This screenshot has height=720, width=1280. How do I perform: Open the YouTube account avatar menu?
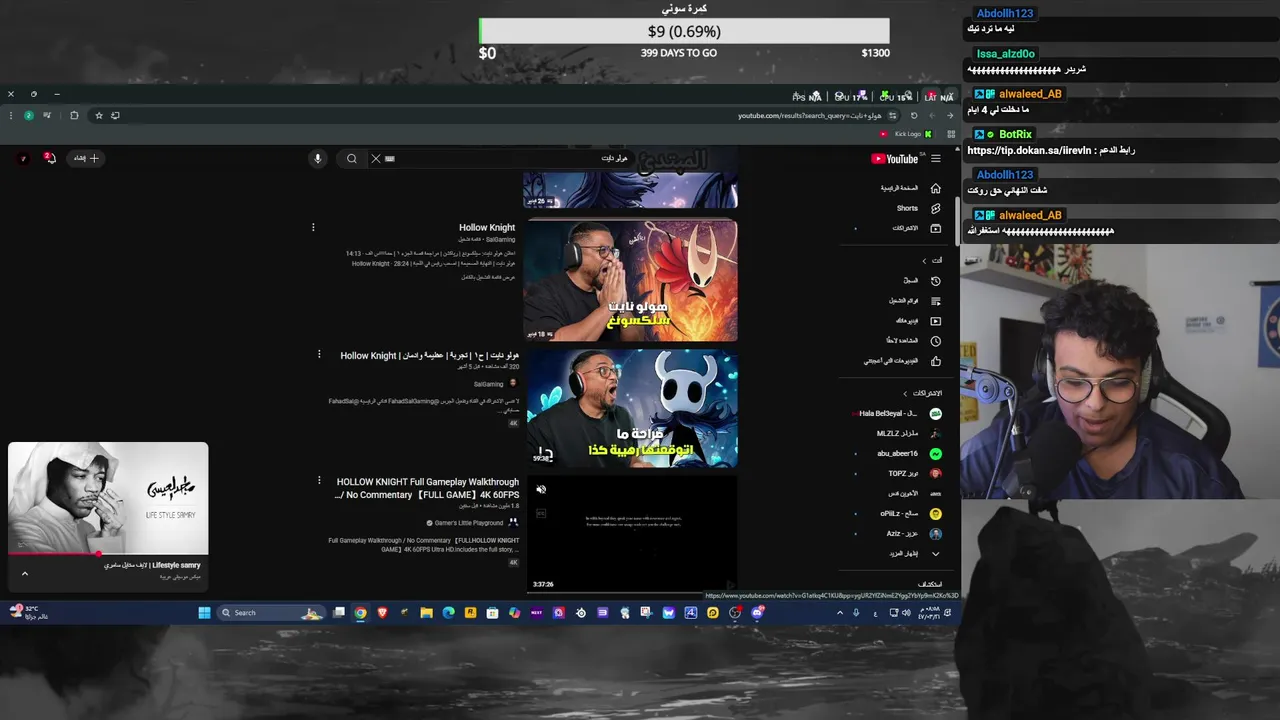click(22, 158)
